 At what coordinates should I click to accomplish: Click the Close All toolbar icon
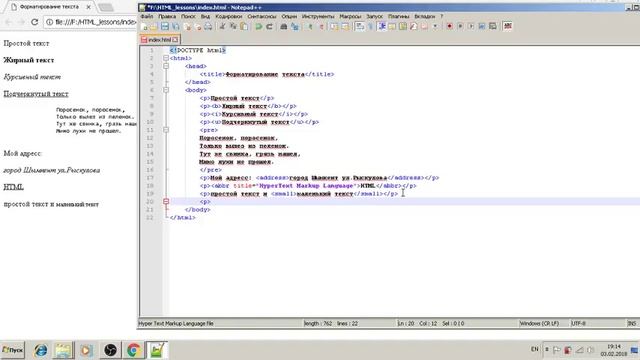click(198, 27)
